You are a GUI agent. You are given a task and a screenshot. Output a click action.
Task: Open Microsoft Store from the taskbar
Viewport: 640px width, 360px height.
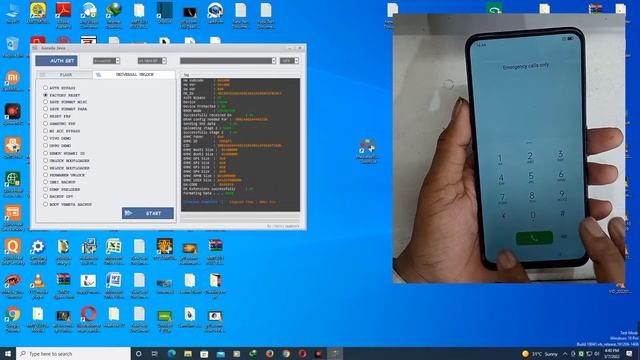(204, 353)
